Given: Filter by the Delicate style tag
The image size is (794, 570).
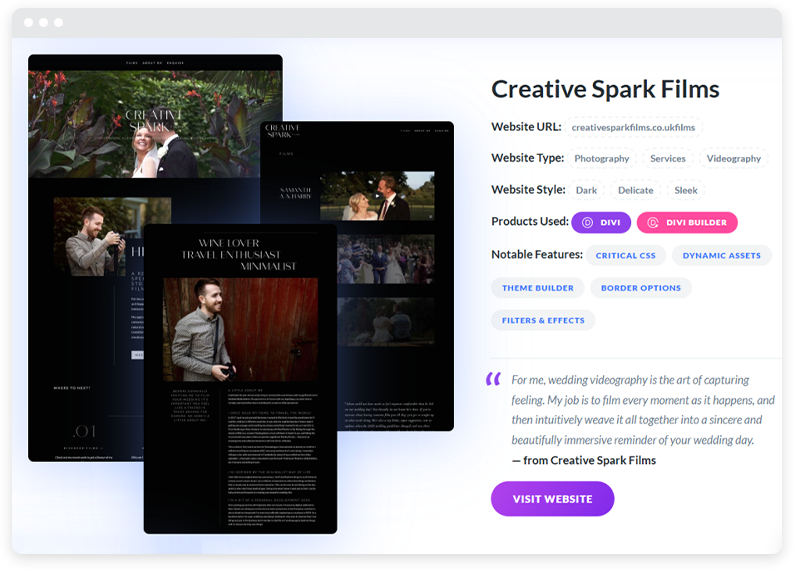Looking at the screenshot, I should click(x=636, y=190).
